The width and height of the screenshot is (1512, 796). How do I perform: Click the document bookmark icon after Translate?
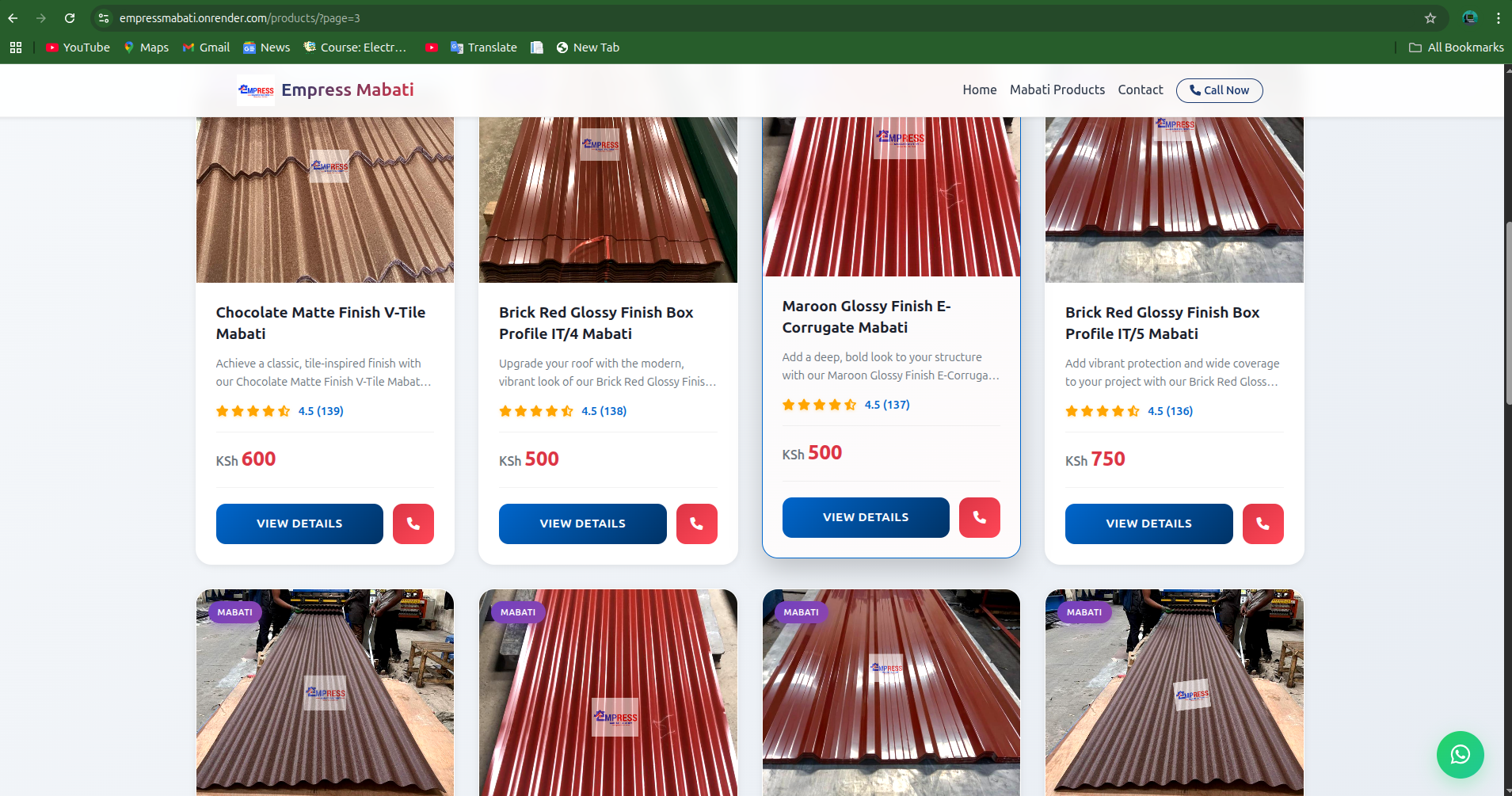(x=537, y=48)
